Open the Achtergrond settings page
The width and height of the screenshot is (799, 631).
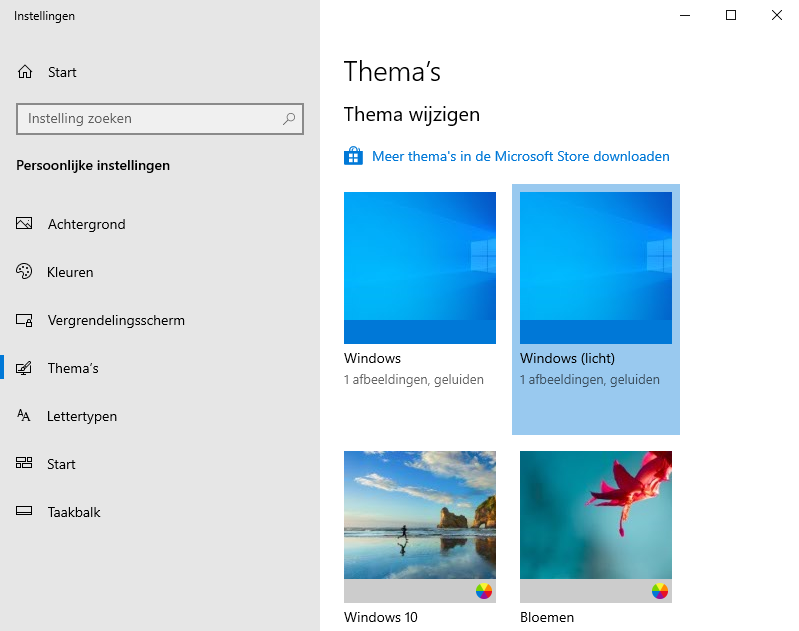(86, 224)
